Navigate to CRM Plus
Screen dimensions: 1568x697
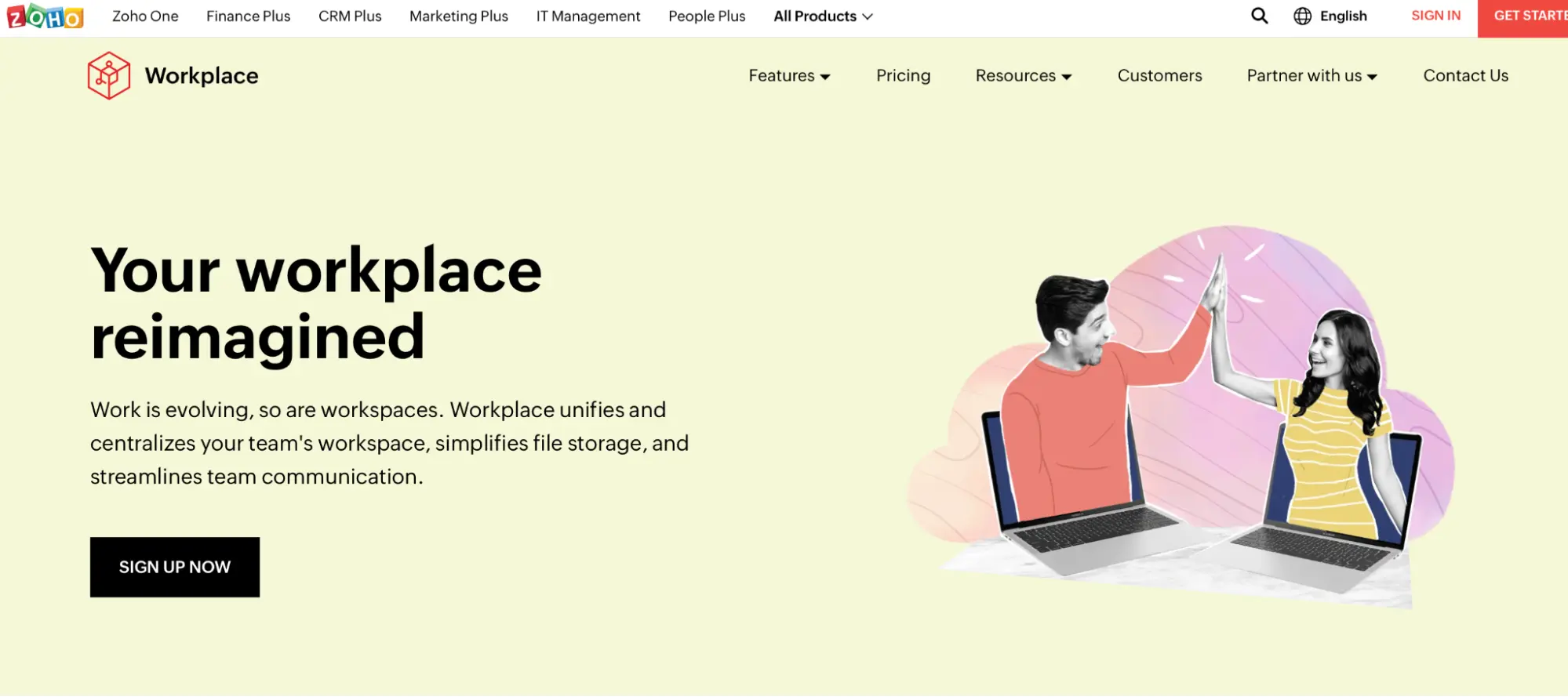pos(350,16)
